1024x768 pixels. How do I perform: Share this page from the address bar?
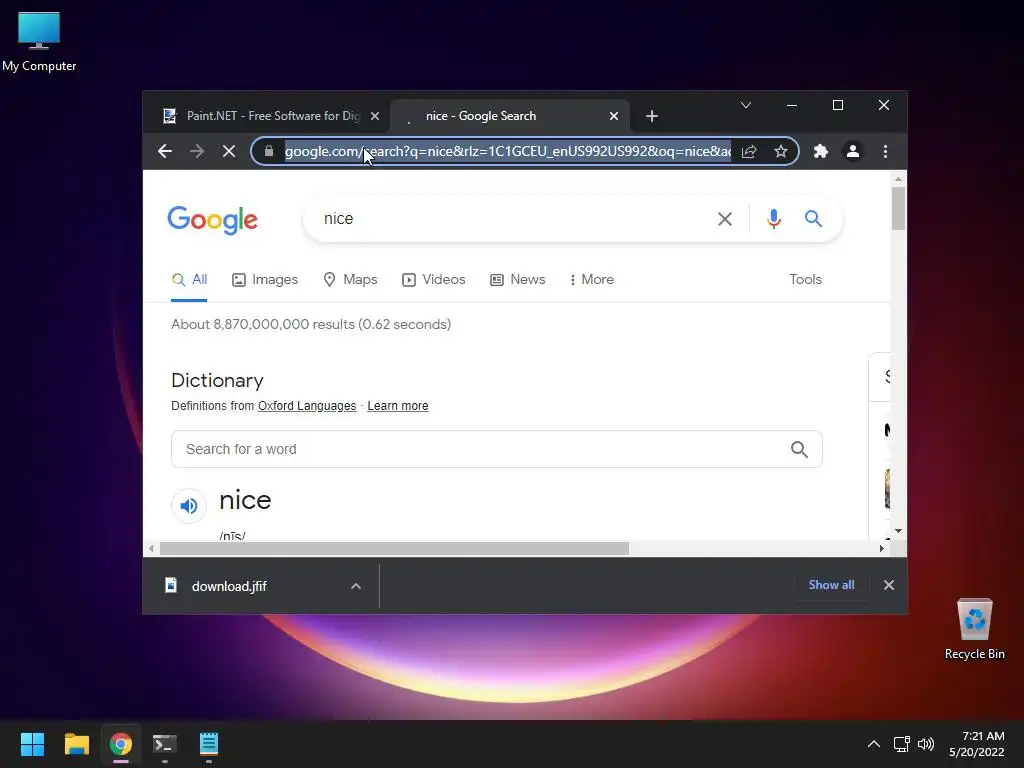pyautogui.click(x=749, y=152)
